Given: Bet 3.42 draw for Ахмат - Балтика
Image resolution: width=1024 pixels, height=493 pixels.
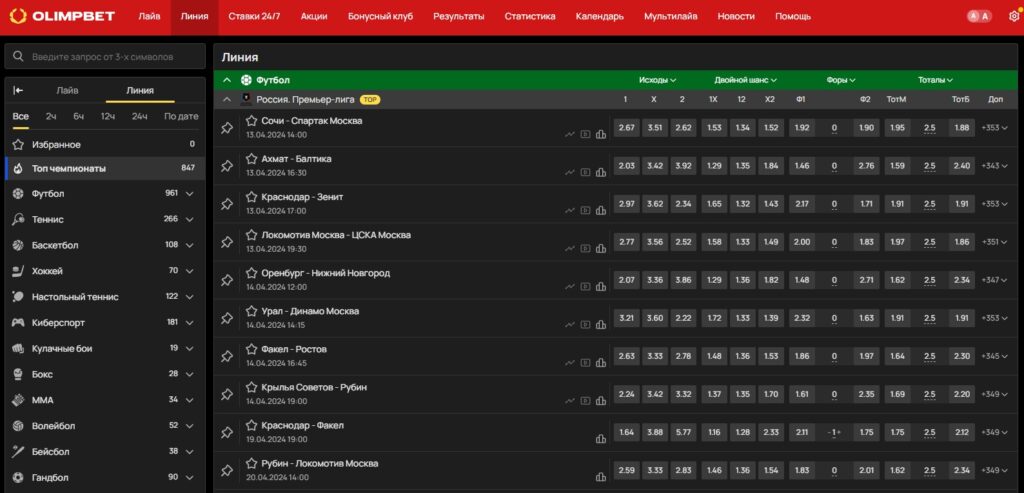Looking at the screenshot, I should (654, 166).
